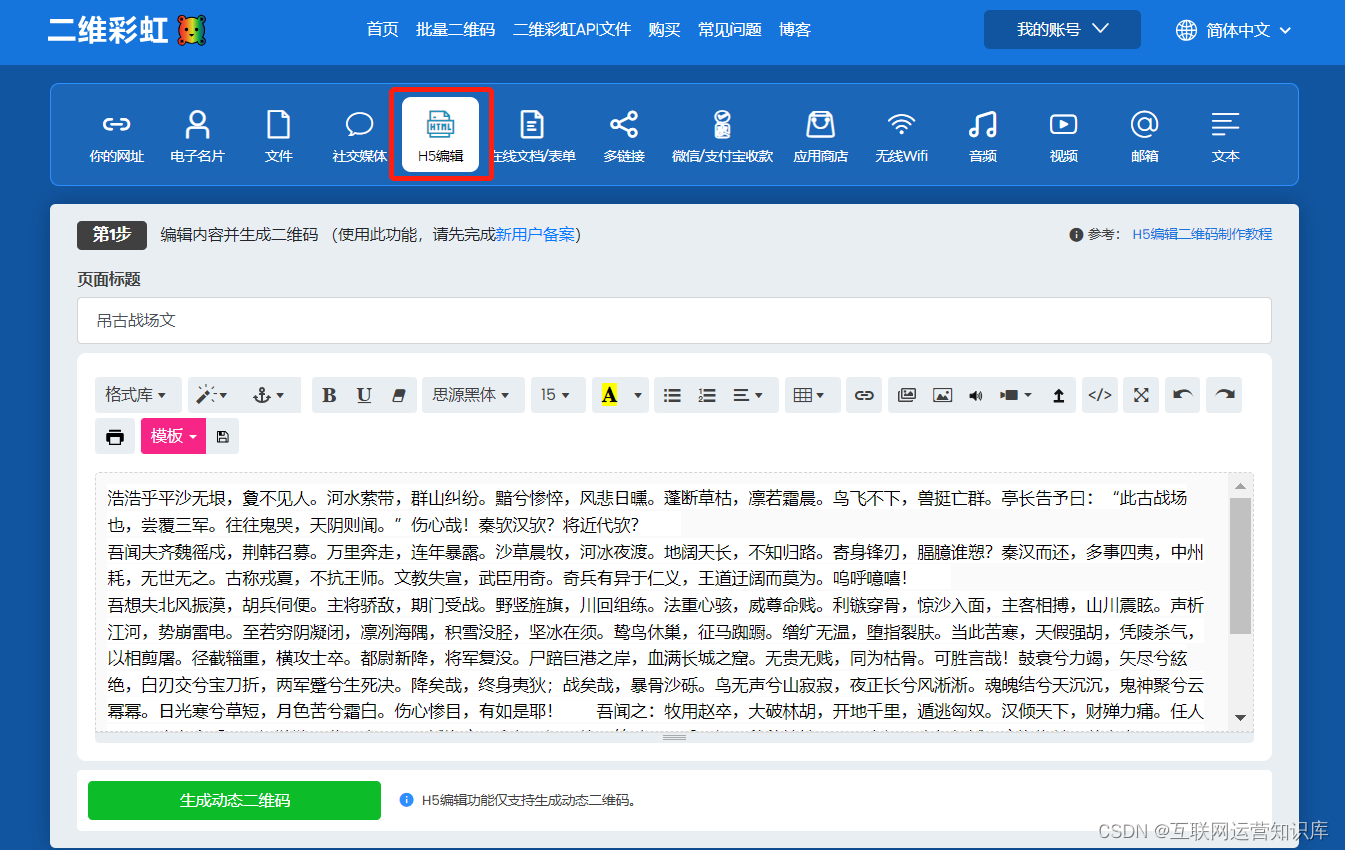
Task: Open 二维彩虹API文件 navigation item
Action: point(572,29)
